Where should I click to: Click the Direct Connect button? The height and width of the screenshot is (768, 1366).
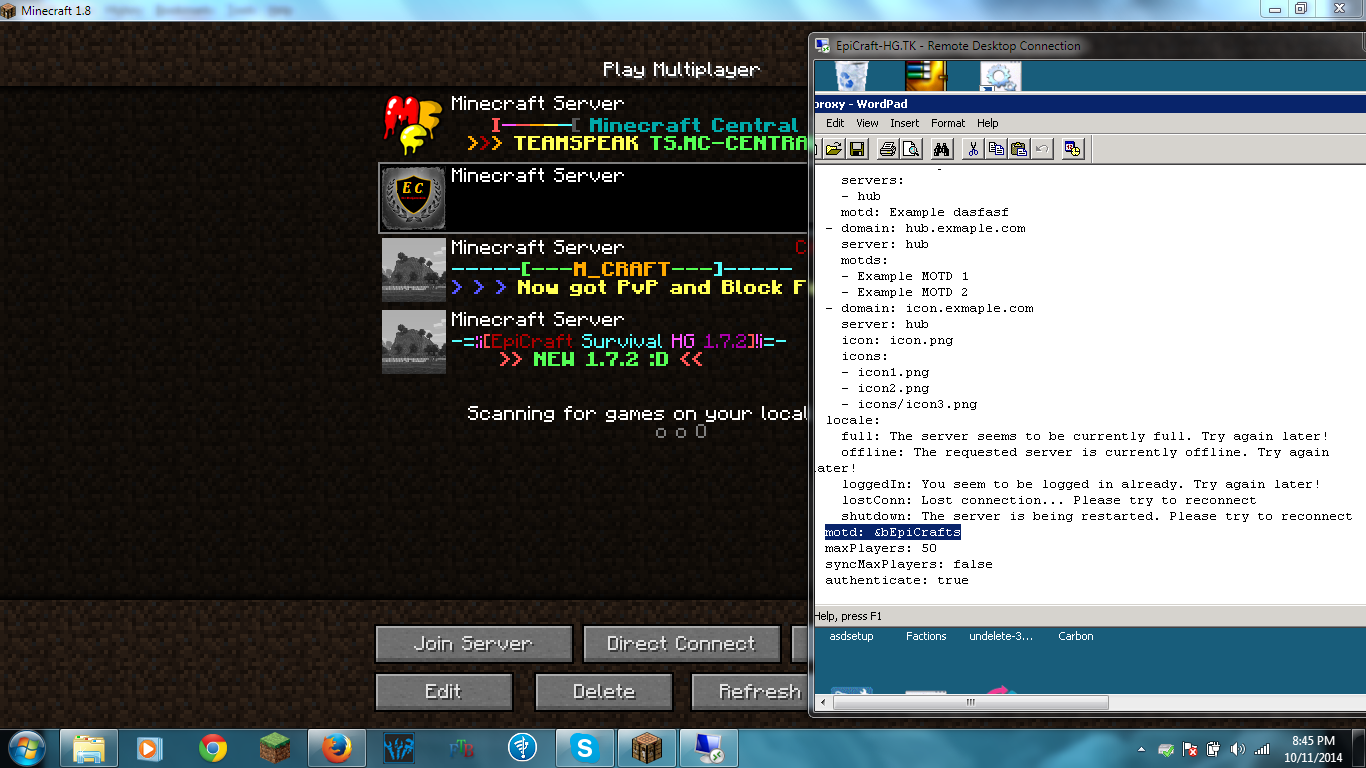click(x=681, y=644)
